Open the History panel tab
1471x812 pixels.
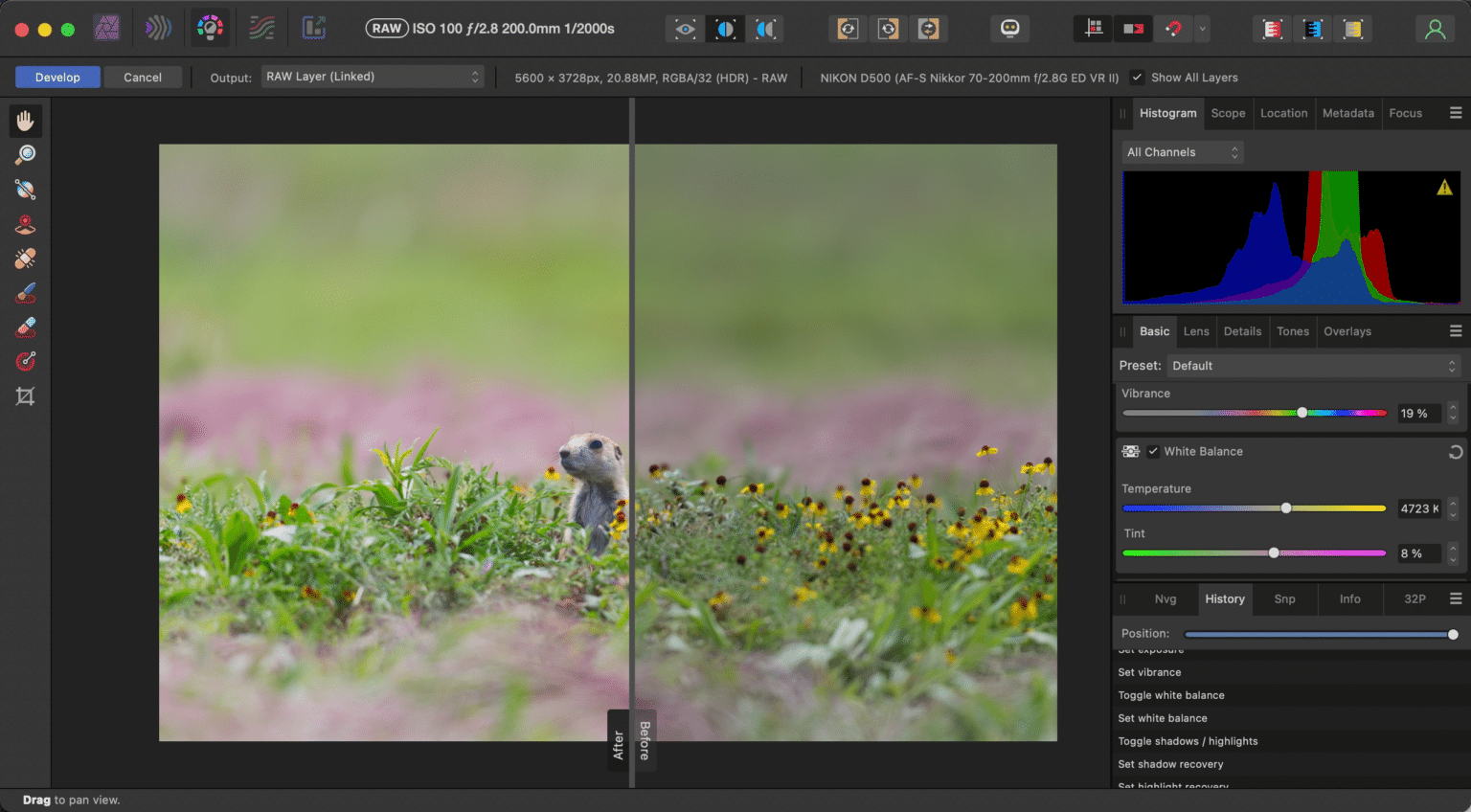coord(1225,598)
